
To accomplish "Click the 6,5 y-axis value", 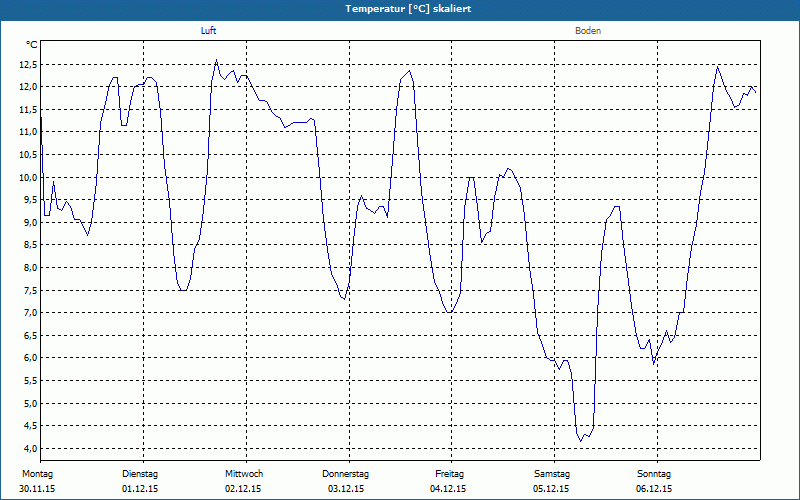I will 30,335.
